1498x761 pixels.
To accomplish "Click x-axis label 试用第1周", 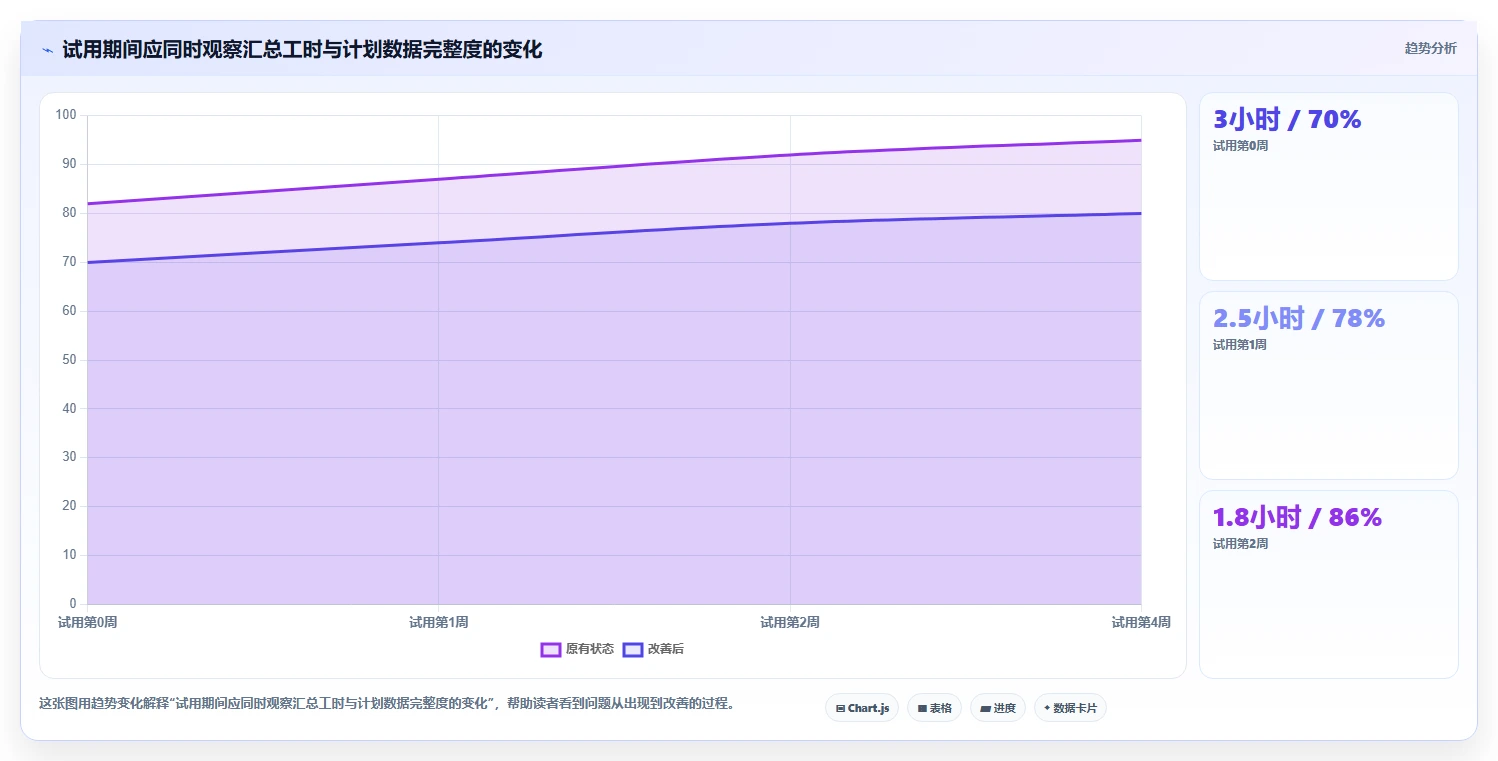I will point(438,622).
